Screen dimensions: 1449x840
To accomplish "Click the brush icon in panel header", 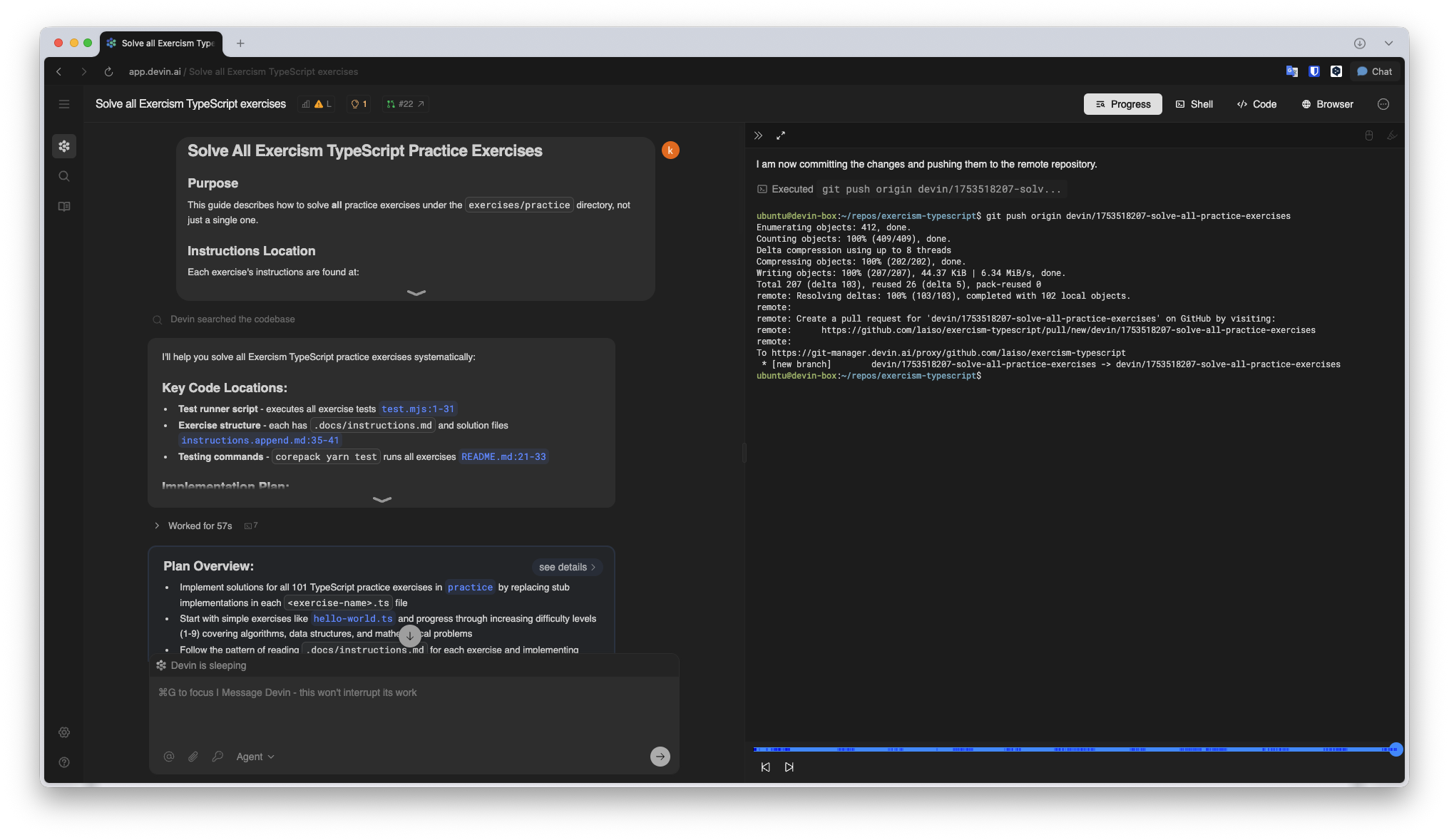I will click(x=1392, y=135).
